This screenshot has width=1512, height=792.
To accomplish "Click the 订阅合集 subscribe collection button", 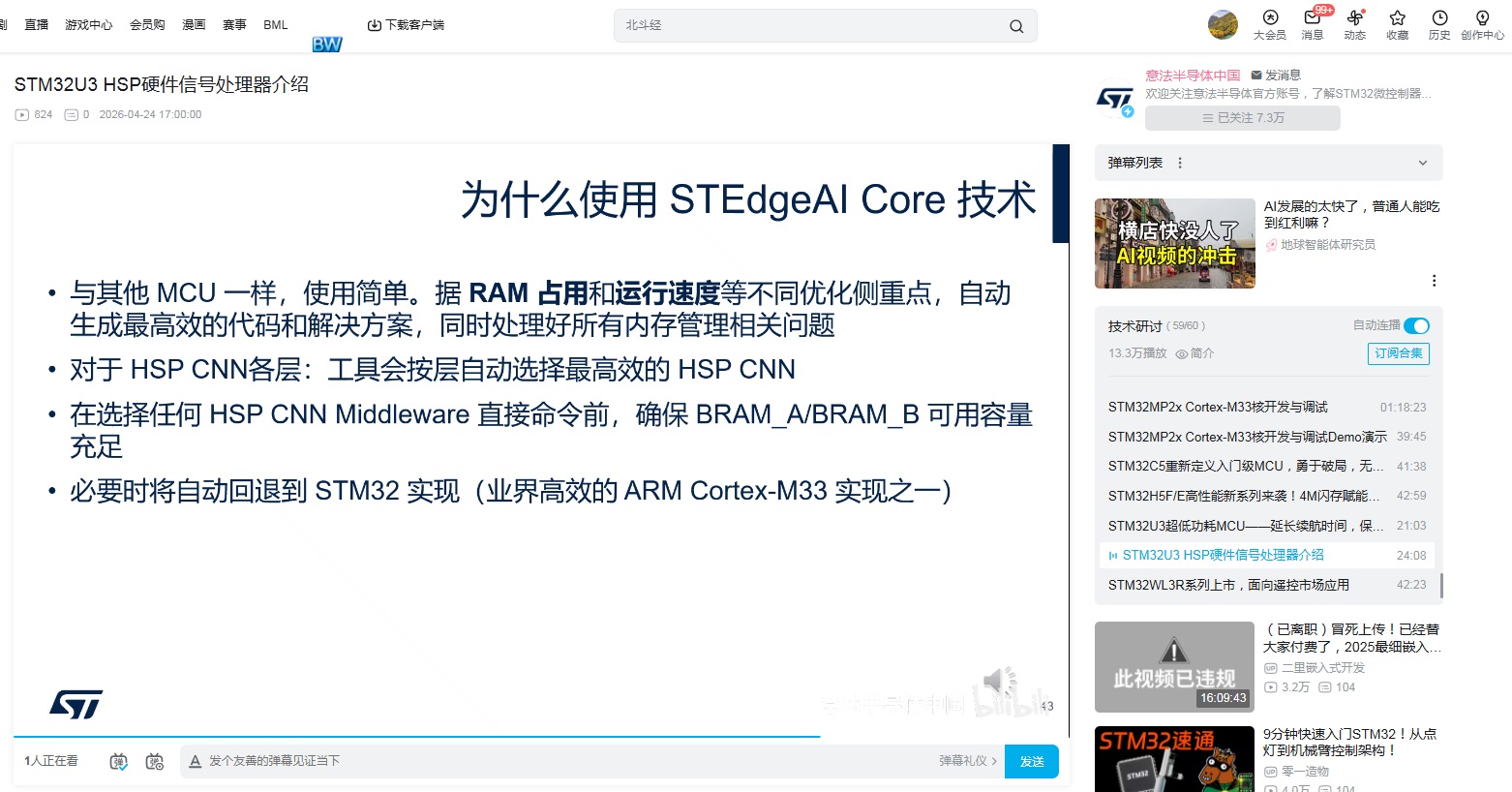I will click(x=1399, y=353).
